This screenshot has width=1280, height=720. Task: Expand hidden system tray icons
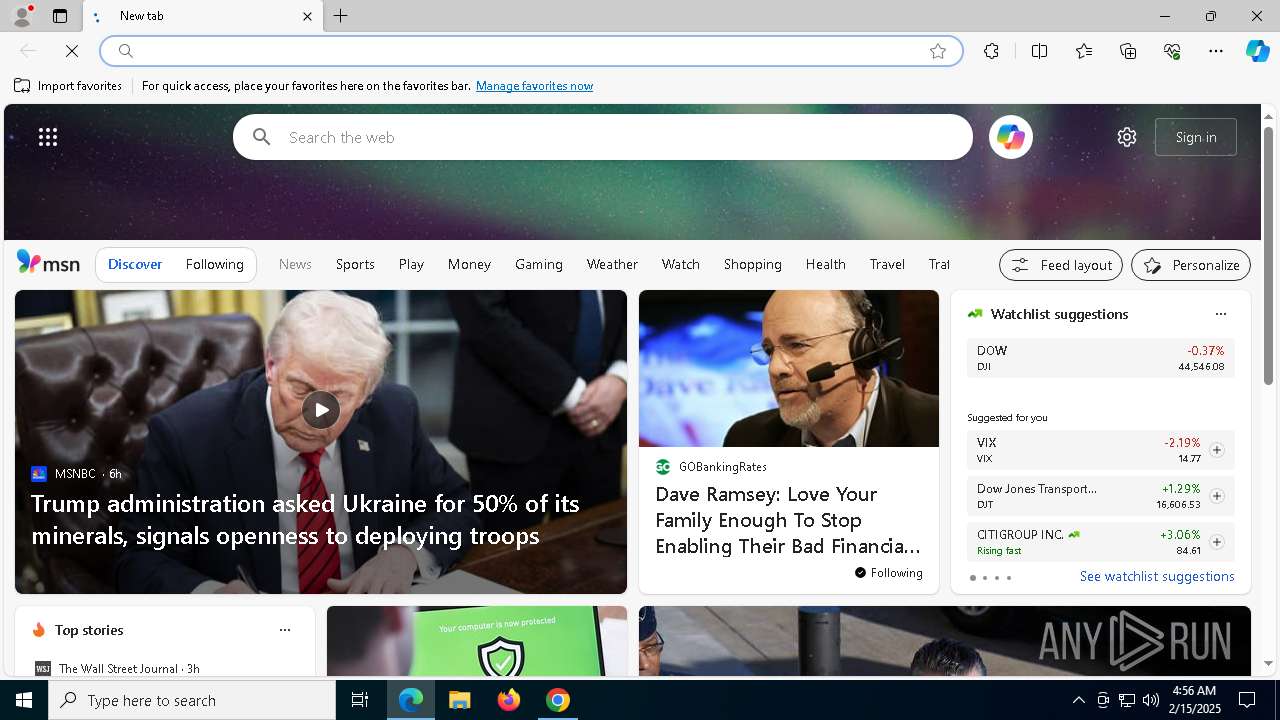coord(1078,700)
